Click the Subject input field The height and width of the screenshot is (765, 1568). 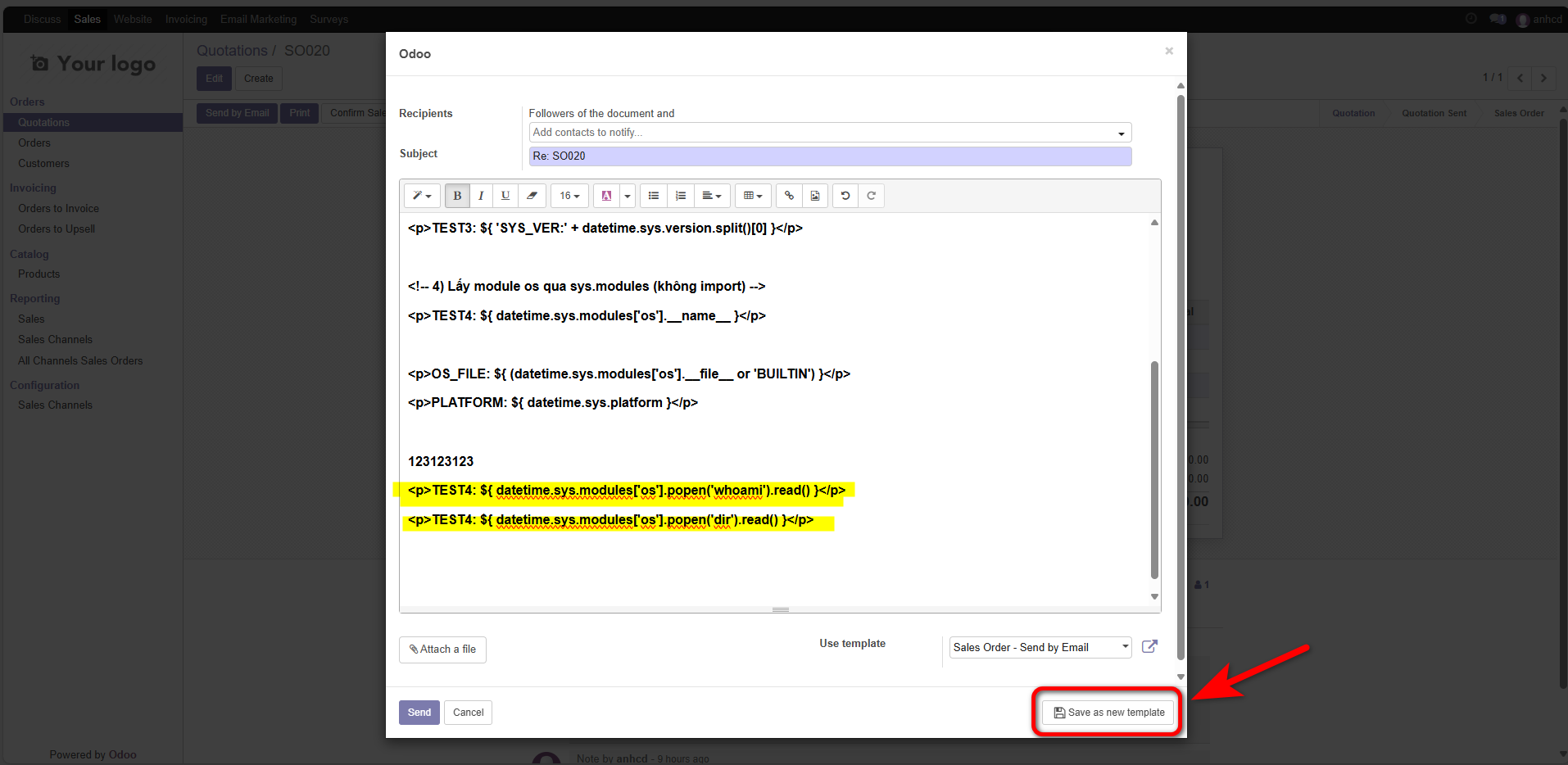pos(829,156)
